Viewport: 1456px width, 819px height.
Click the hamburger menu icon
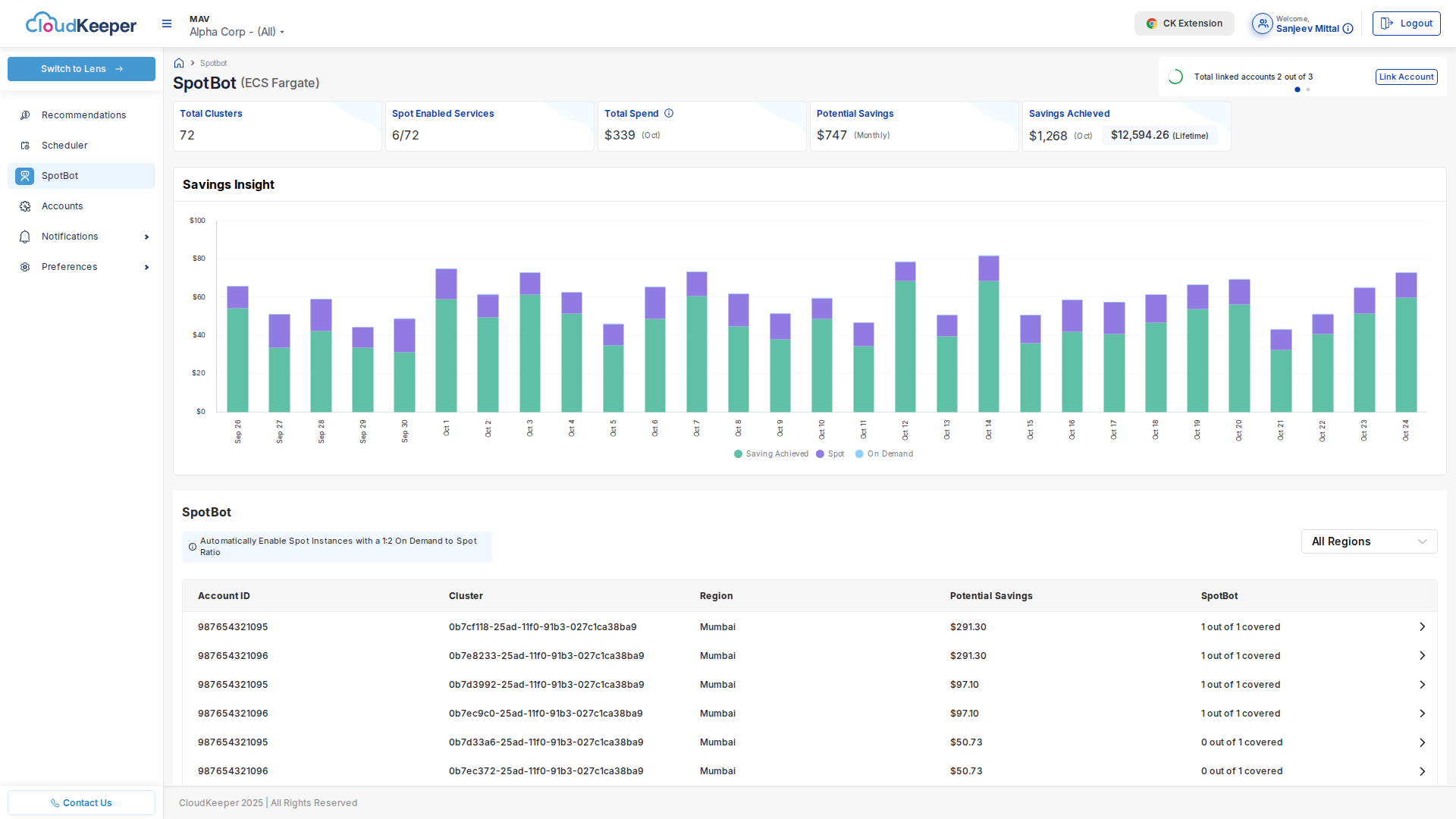coord(167,24)
